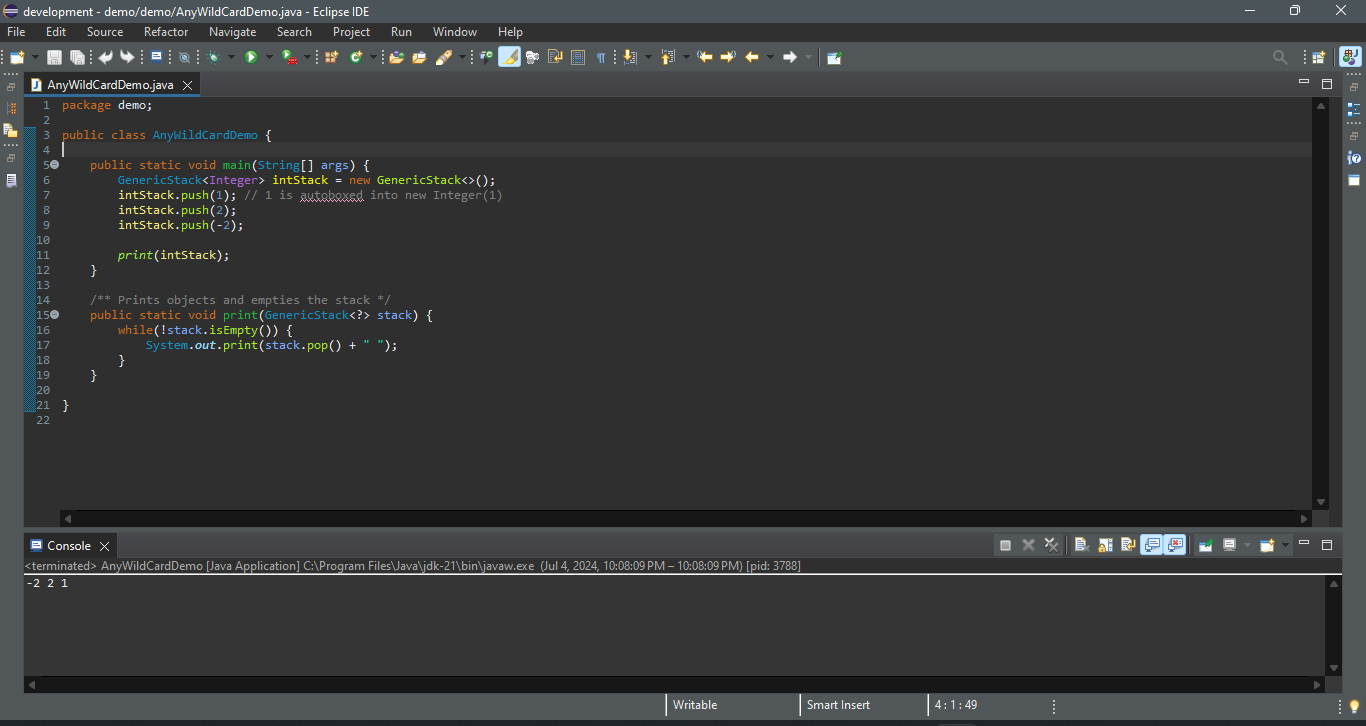Viewport: 1366px width, 726px height.
Task: Click the New Java Package icon
Action: 332,58
